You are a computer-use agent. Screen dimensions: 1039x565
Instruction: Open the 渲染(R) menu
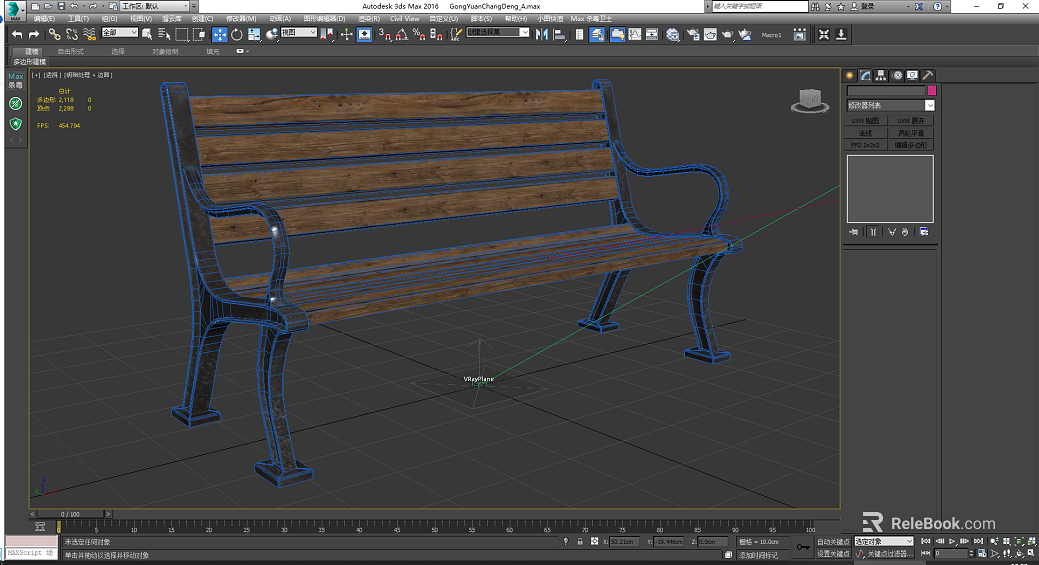pos(369,19)
